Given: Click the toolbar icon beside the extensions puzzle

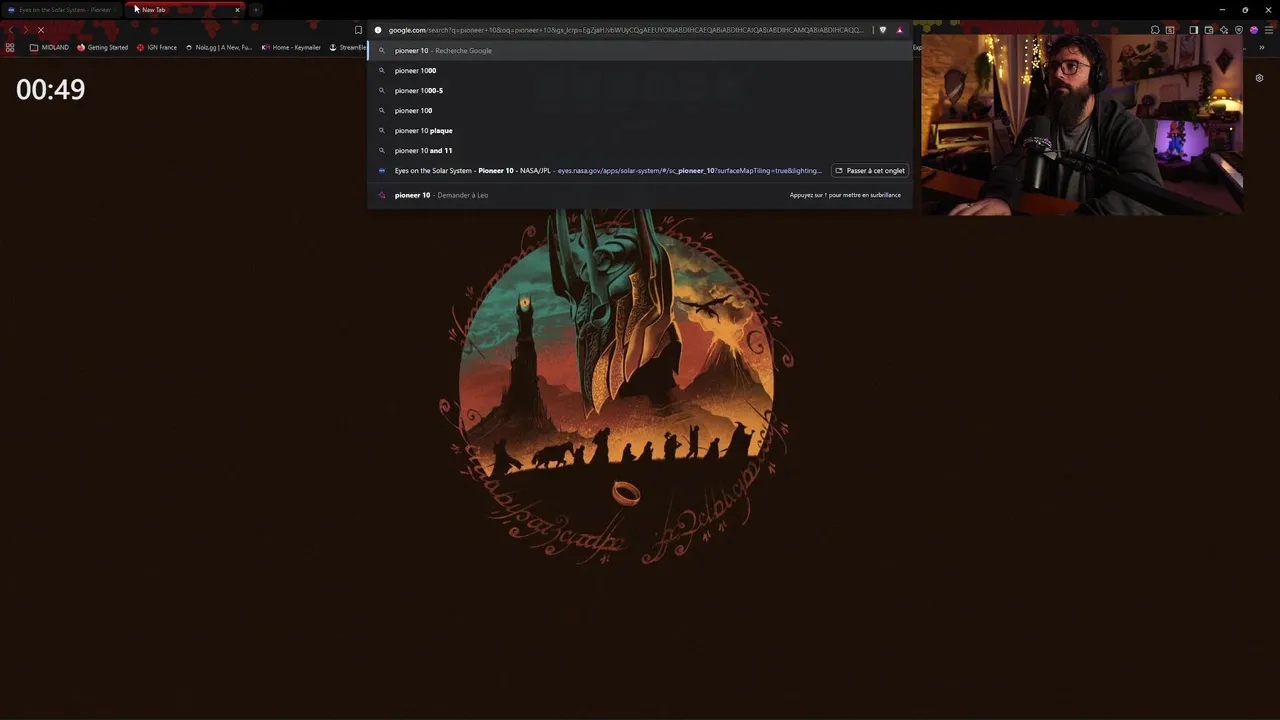Looking at the screenshot, I should point(1170,30).
